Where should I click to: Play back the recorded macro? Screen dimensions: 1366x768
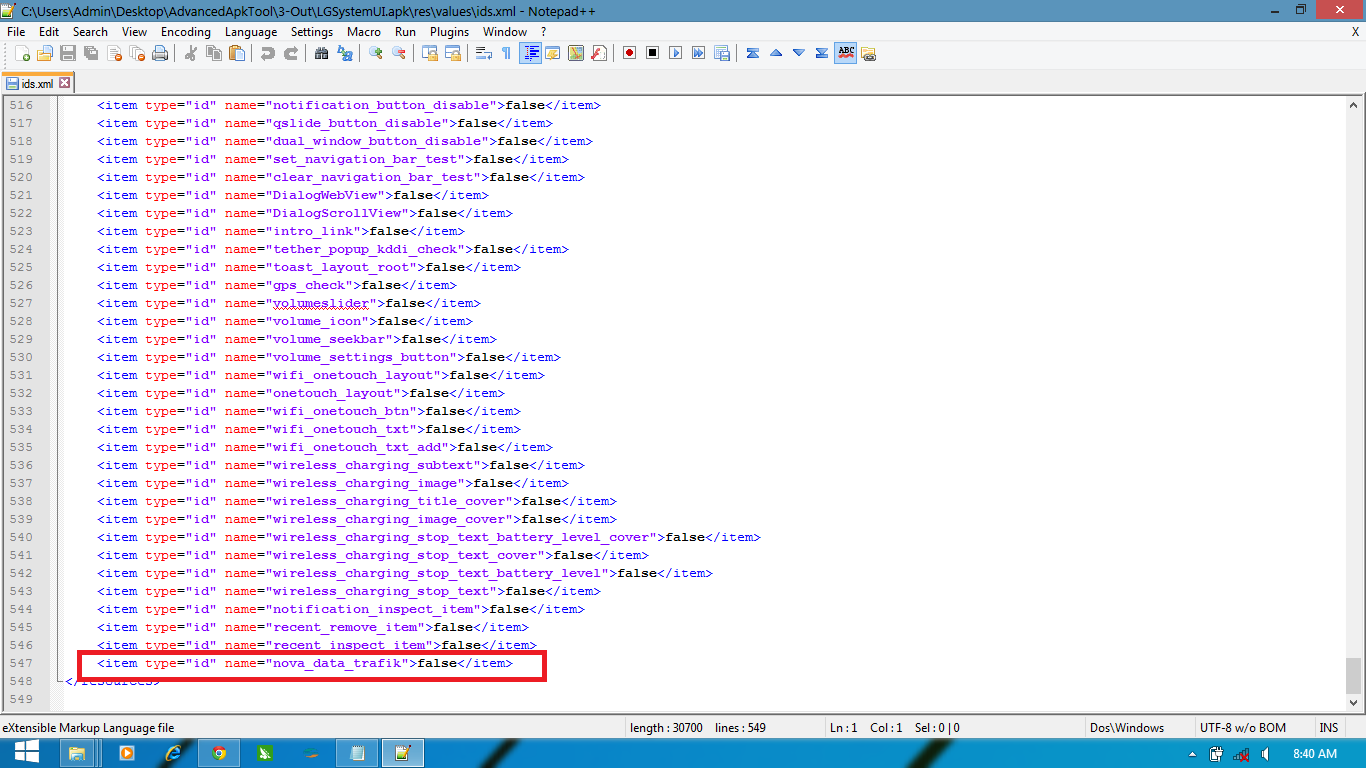click(x=675, y=53)
